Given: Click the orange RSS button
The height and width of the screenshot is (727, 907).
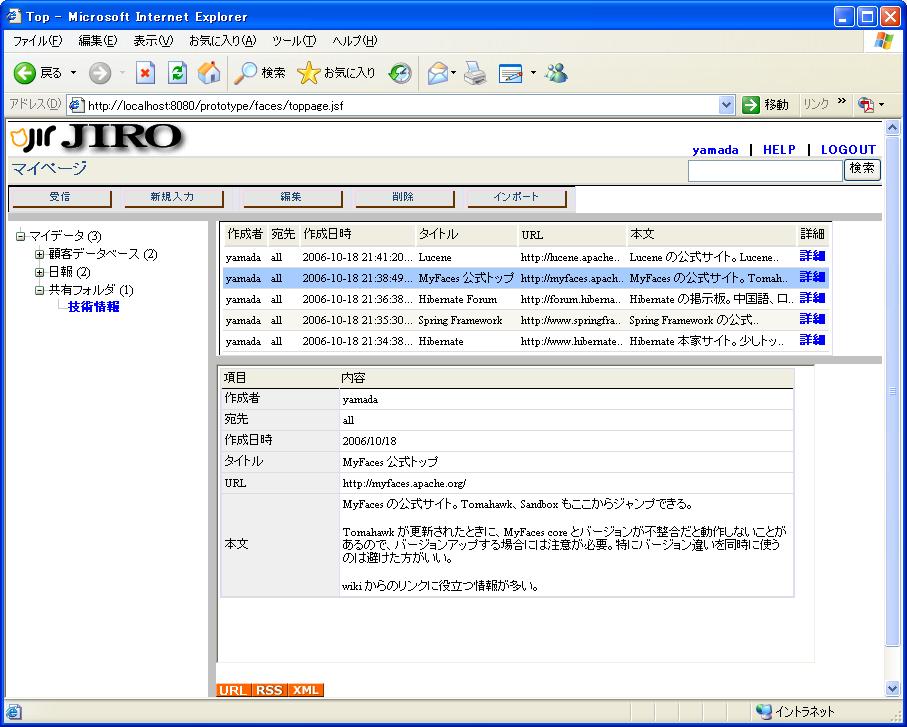Looking at the screenshot, I should click(268, 690).
